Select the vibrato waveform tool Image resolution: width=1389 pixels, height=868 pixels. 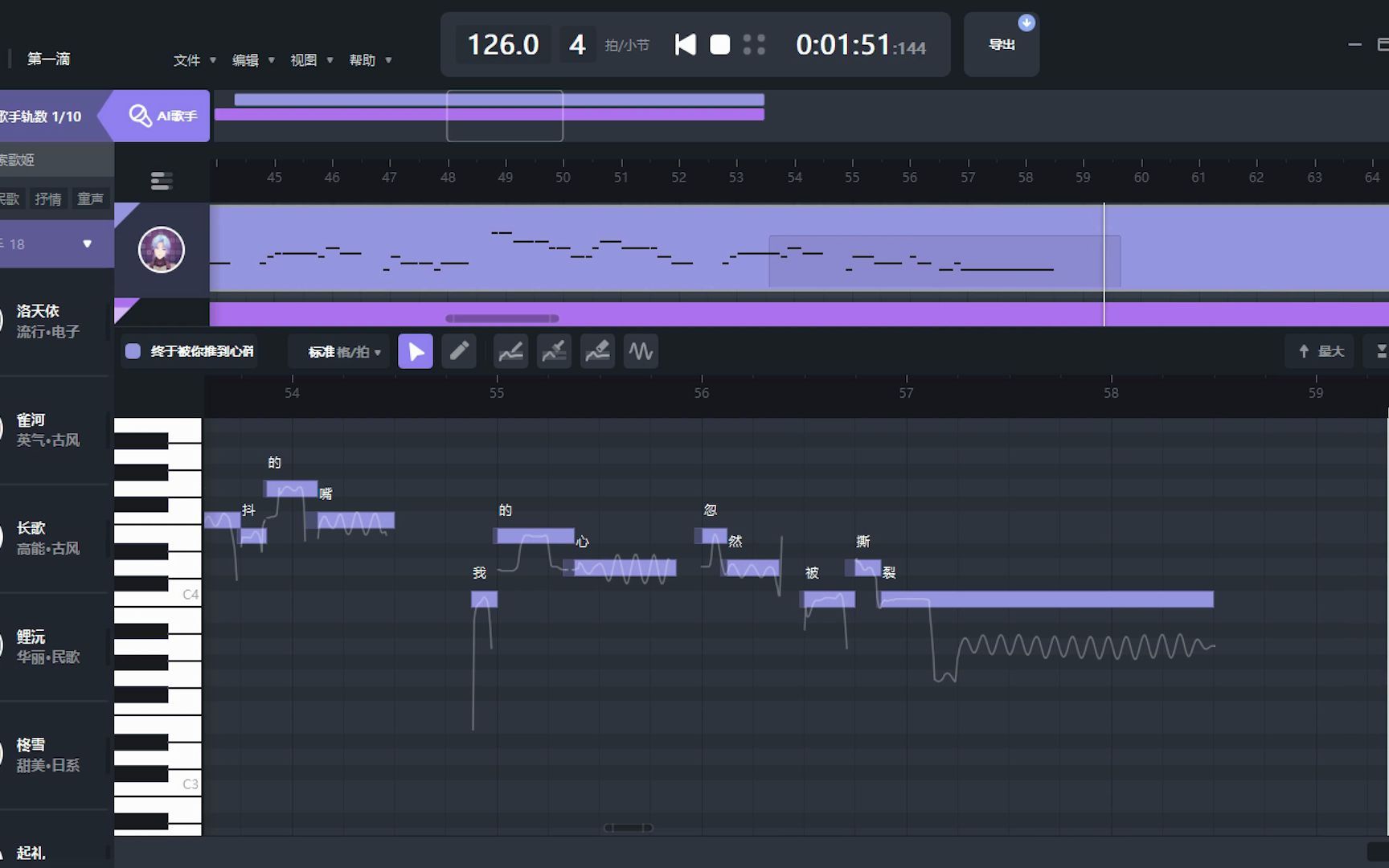tap(641, 351)
